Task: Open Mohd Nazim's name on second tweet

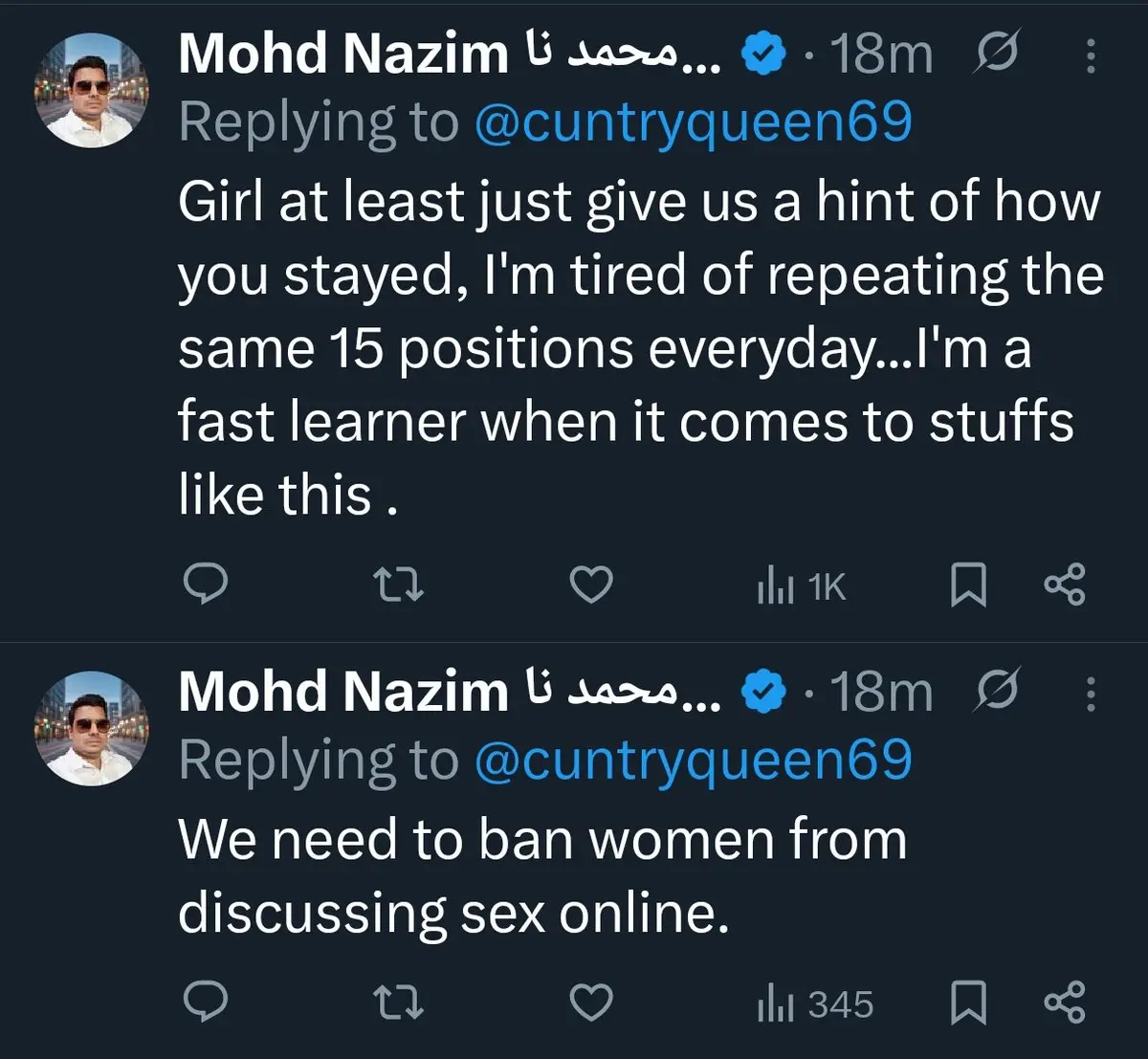Action: point(342,691)
